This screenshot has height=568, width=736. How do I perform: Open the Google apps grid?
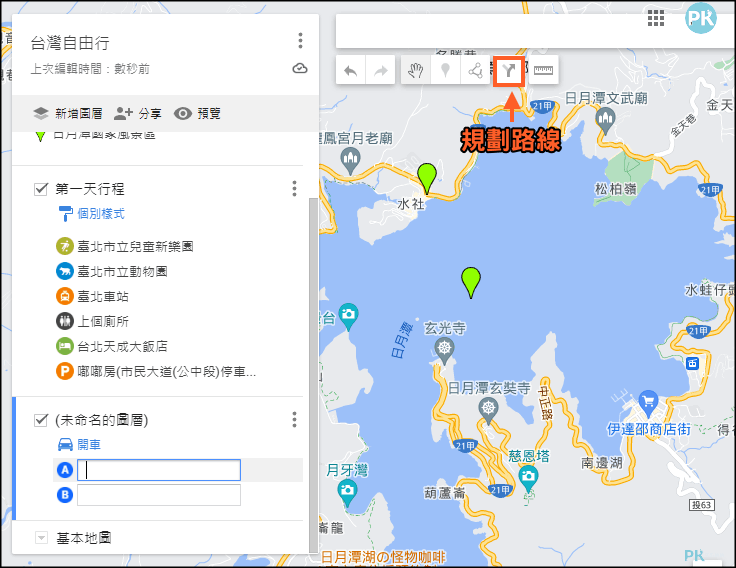pos(656,18)
